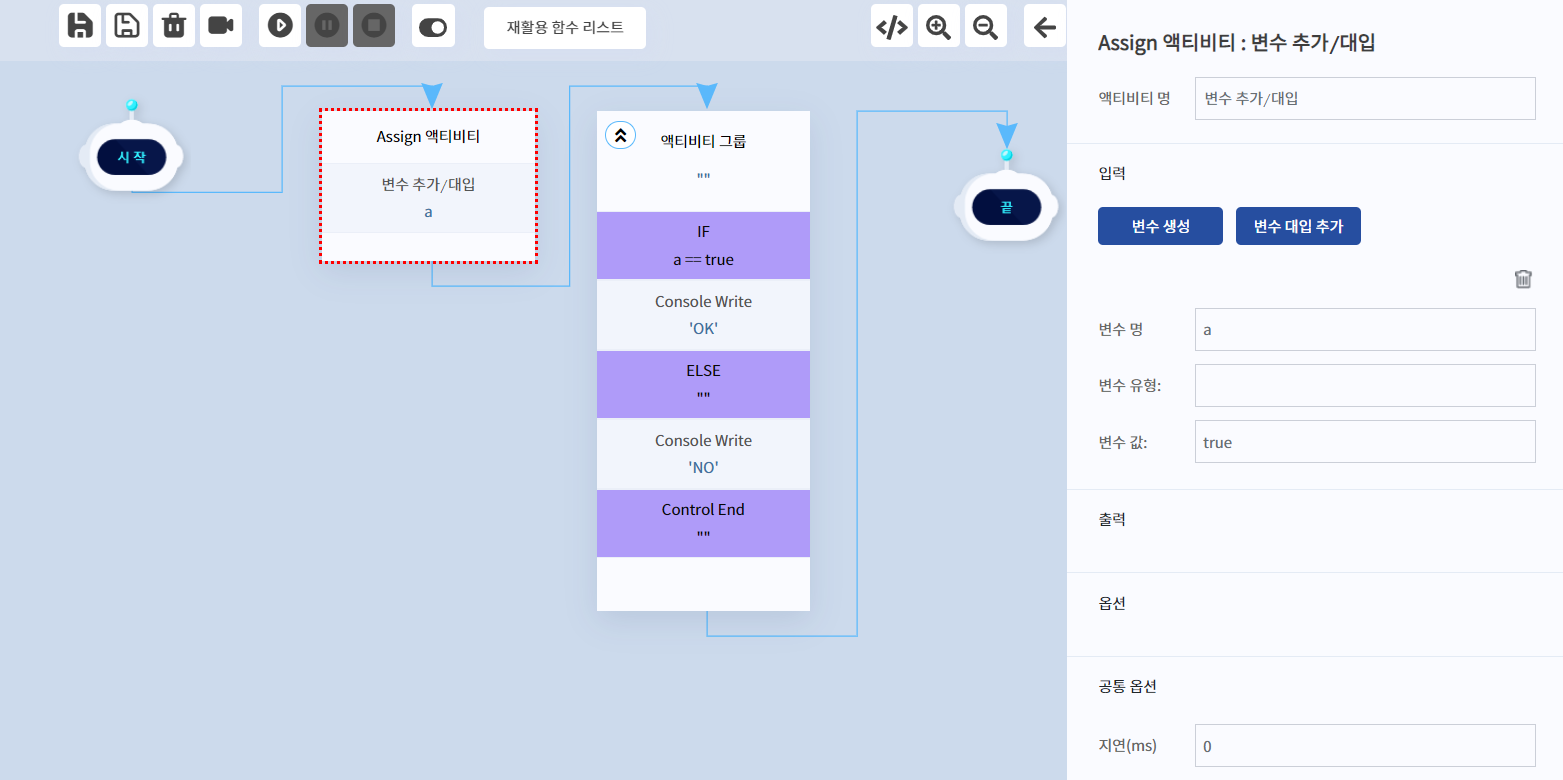Focus the 변수 값 field containing true
This screenshot has height=780, width=1563.
1365,441
